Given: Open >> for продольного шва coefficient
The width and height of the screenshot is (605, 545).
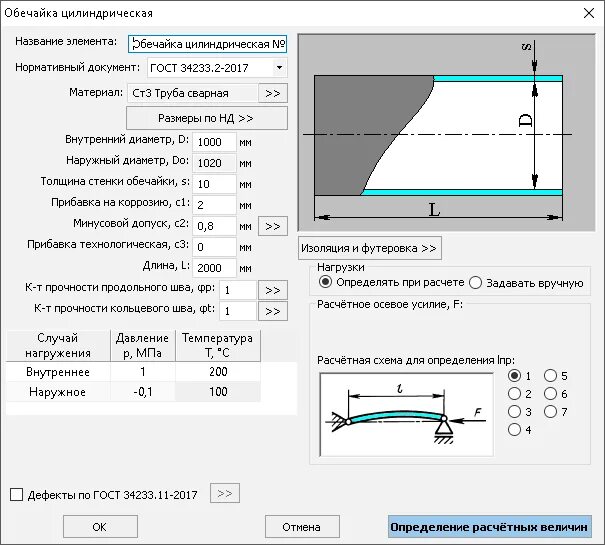Looking at the screenshot, I should (x=273, y=290).
